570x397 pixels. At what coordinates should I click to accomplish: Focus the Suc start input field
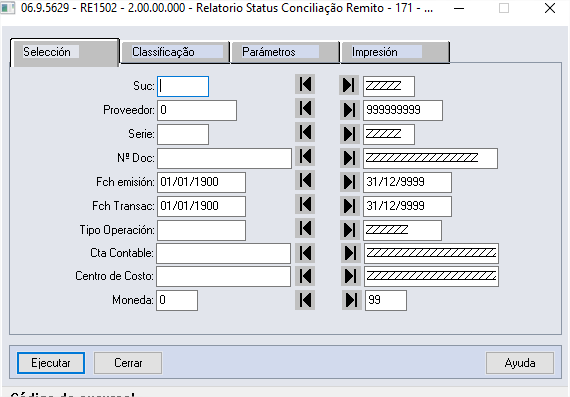[x=183, y=87]
